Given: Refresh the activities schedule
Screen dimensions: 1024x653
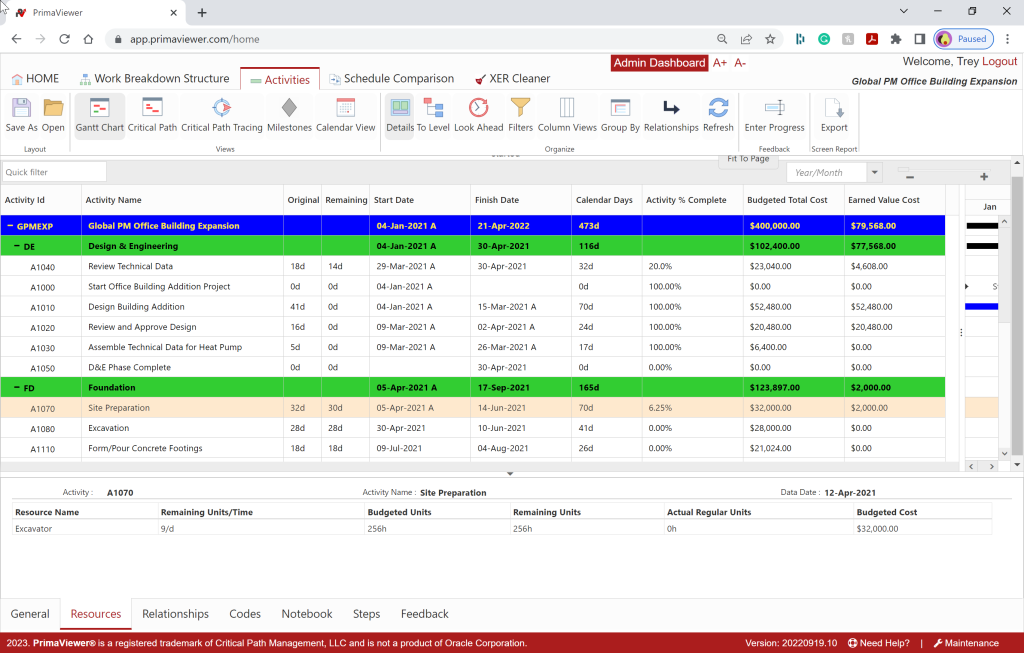Looking at the screenshot, I should [x=718, y=115].
